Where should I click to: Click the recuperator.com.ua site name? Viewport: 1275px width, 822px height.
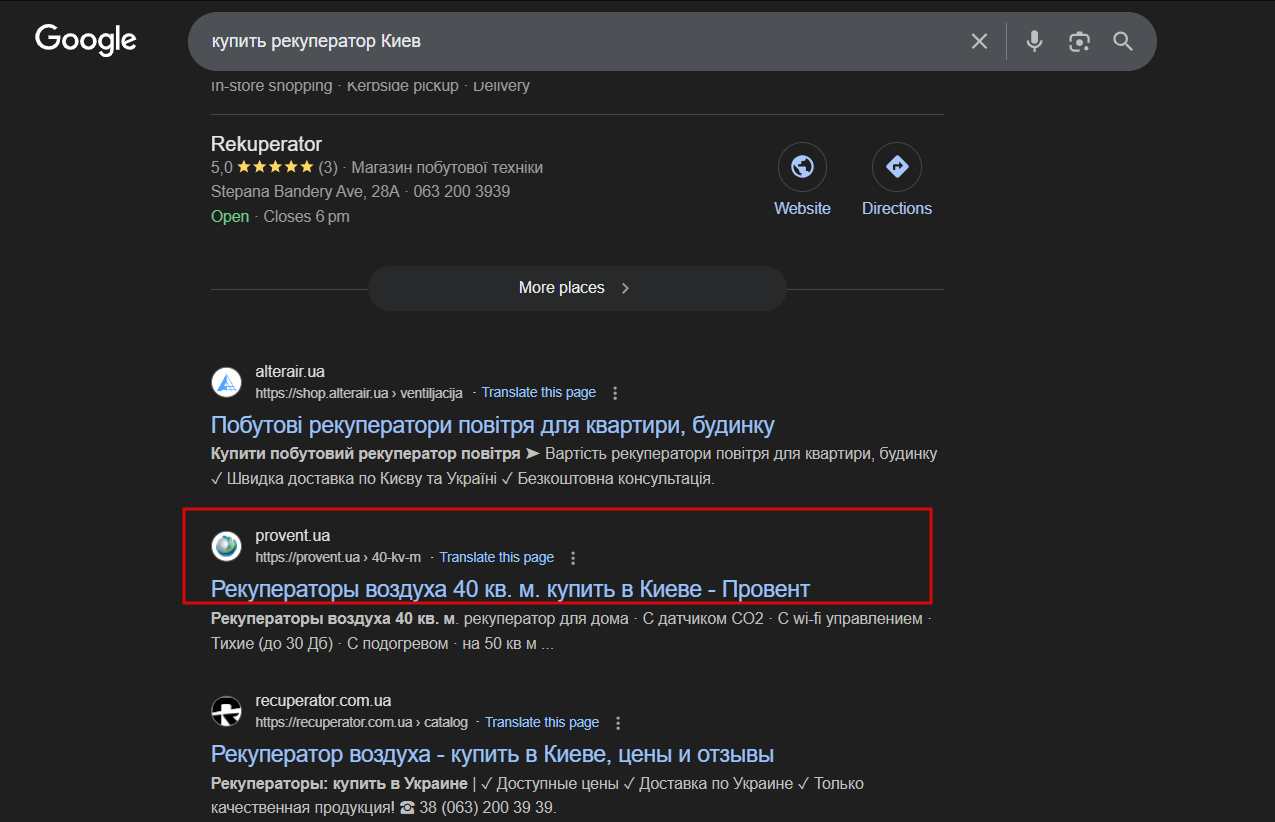[x=323, y=701]
